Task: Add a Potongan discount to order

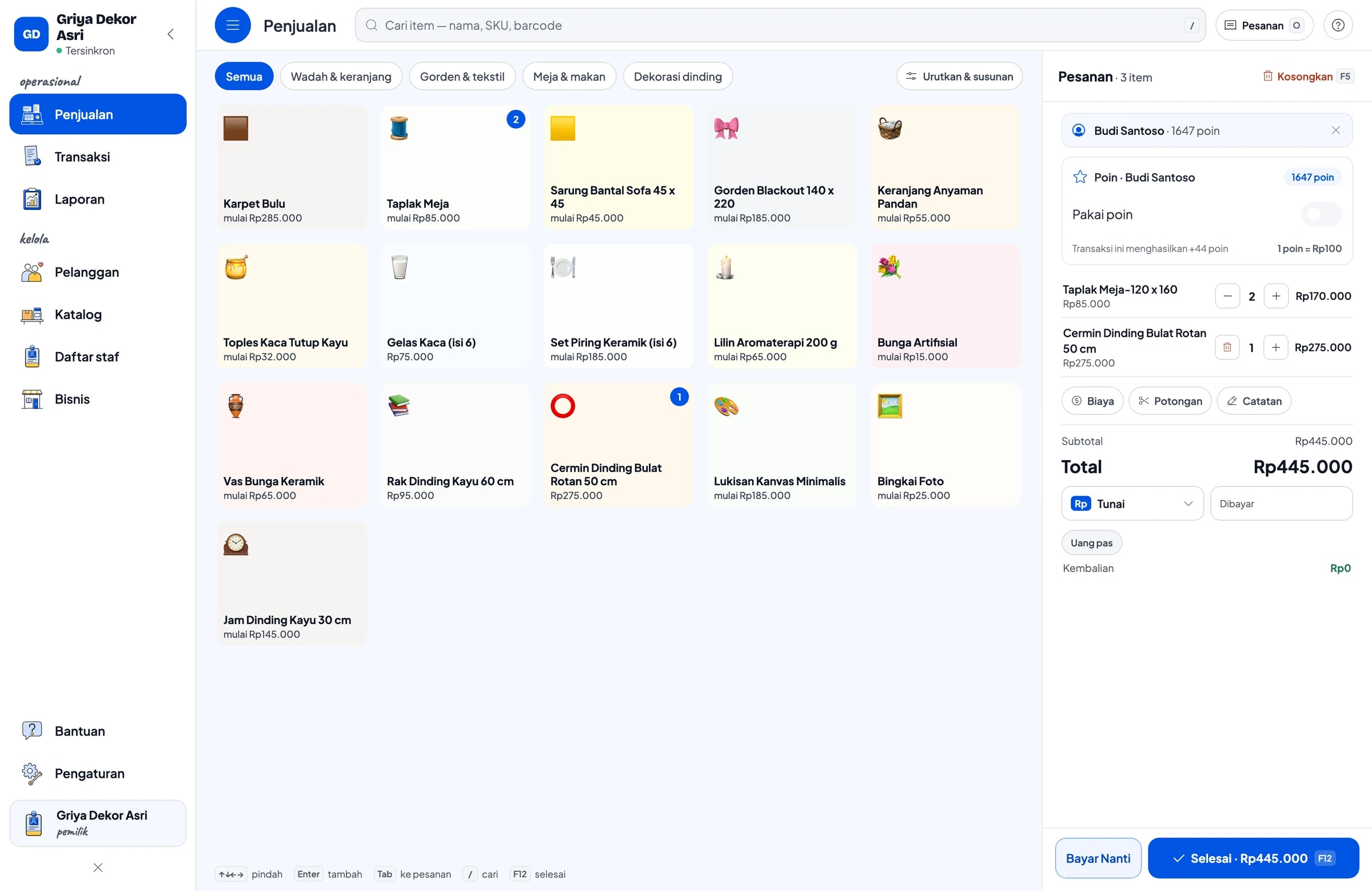Action: (x=1170, y=401)
